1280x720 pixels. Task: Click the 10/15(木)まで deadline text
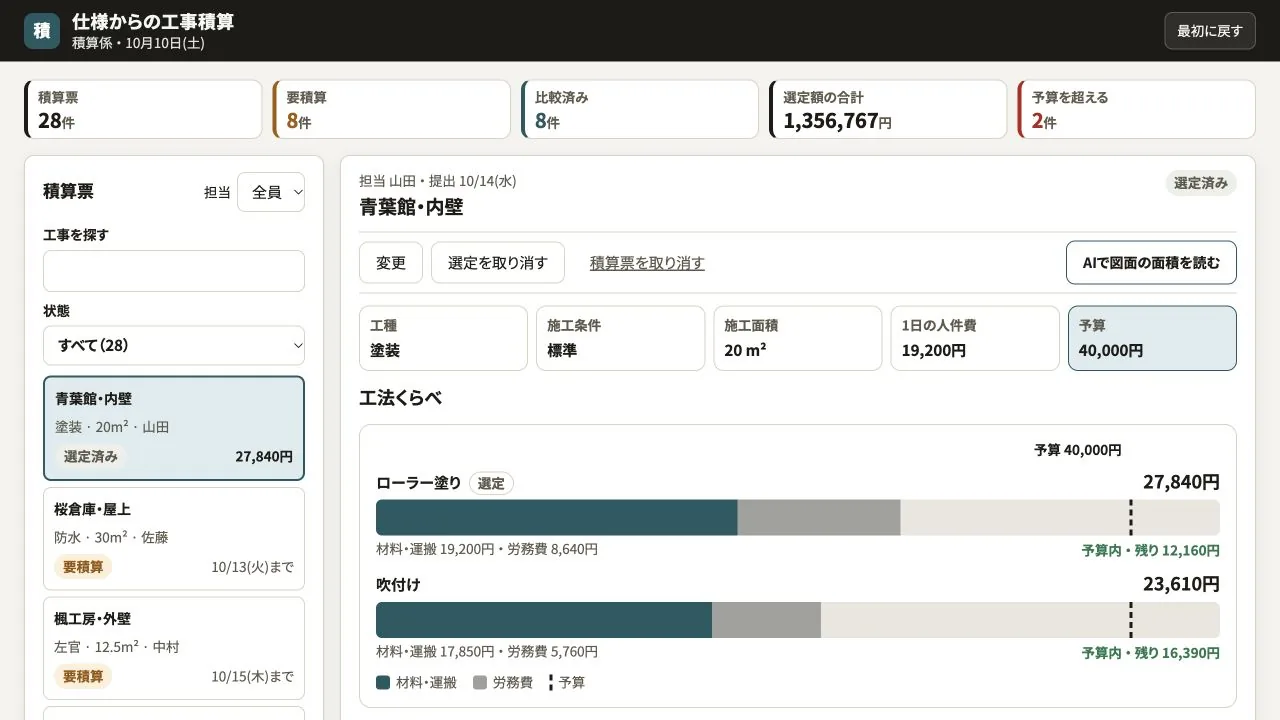point(253,677)
